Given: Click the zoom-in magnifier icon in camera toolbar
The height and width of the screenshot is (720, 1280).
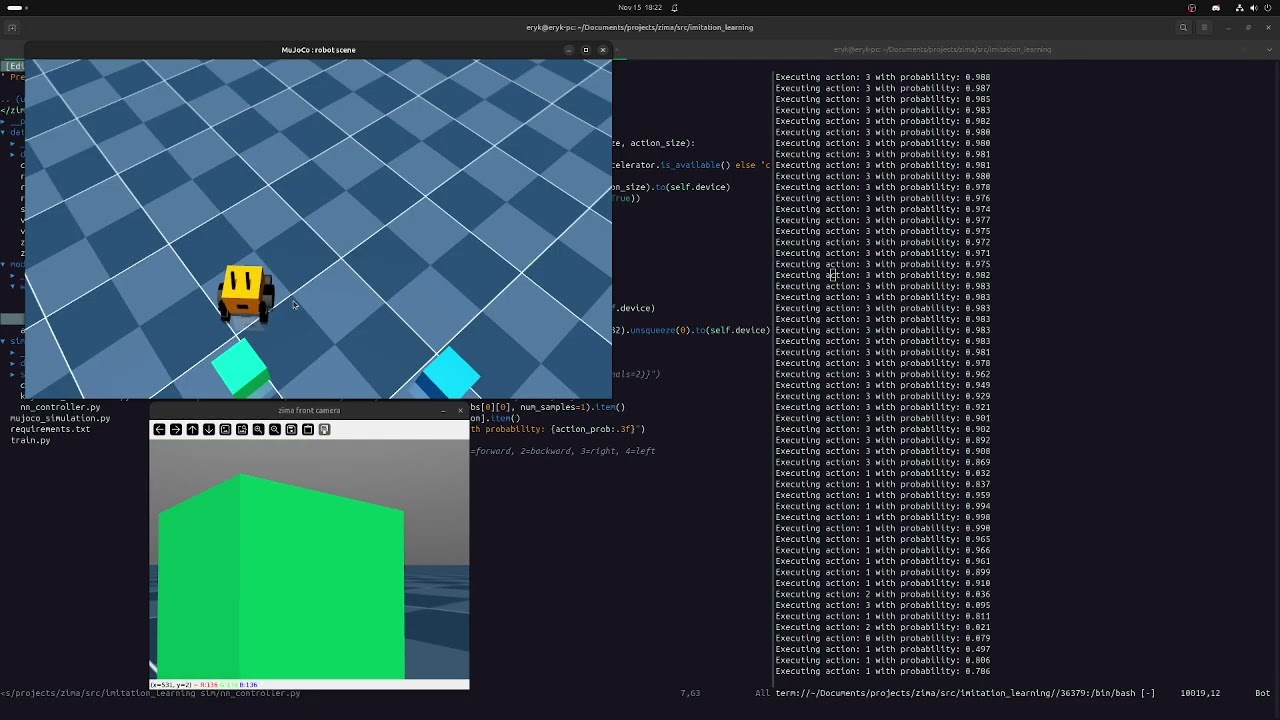Looking at the screenshot, I should pos(258,429).
